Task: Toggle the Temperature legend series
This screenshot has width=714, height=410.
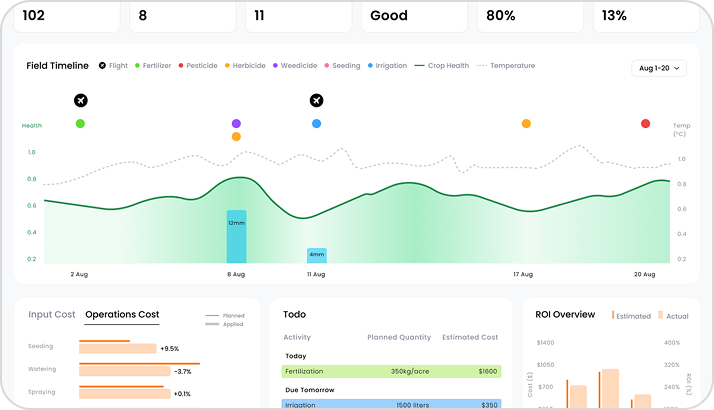Action: coord(505,66)
